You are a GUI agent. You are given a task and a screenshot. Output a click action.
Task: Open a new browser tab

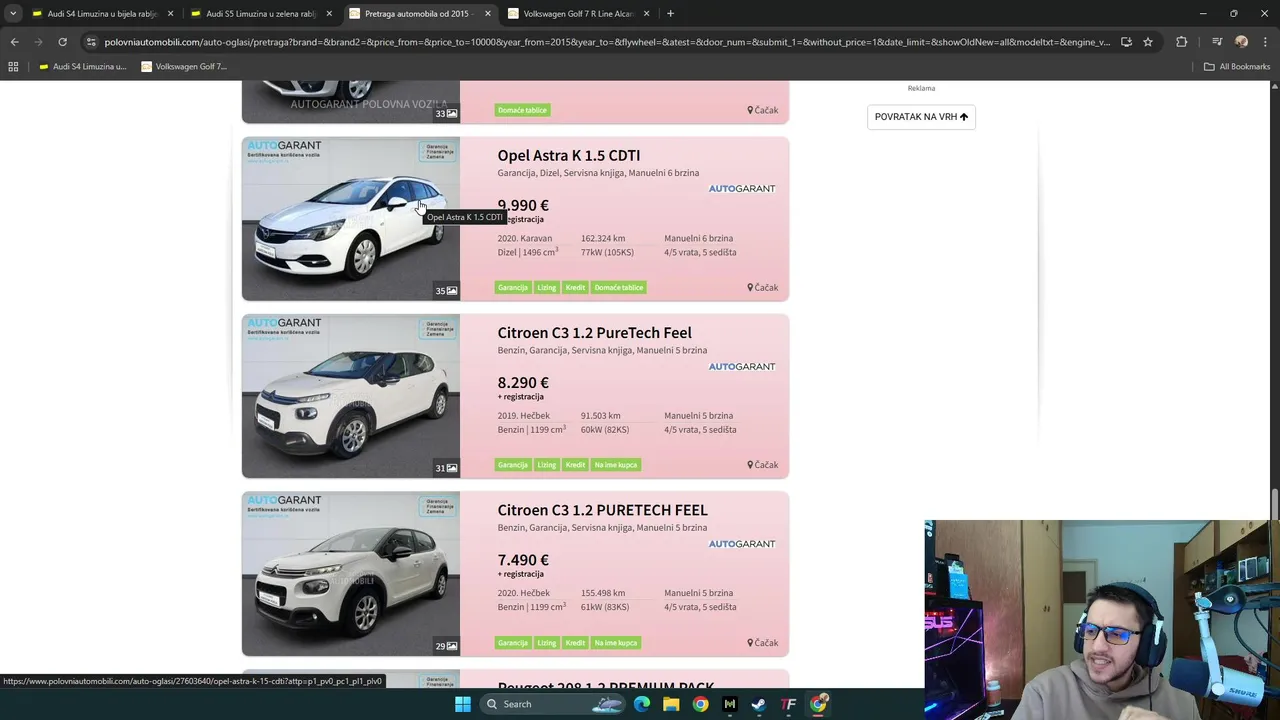[670, 14]
